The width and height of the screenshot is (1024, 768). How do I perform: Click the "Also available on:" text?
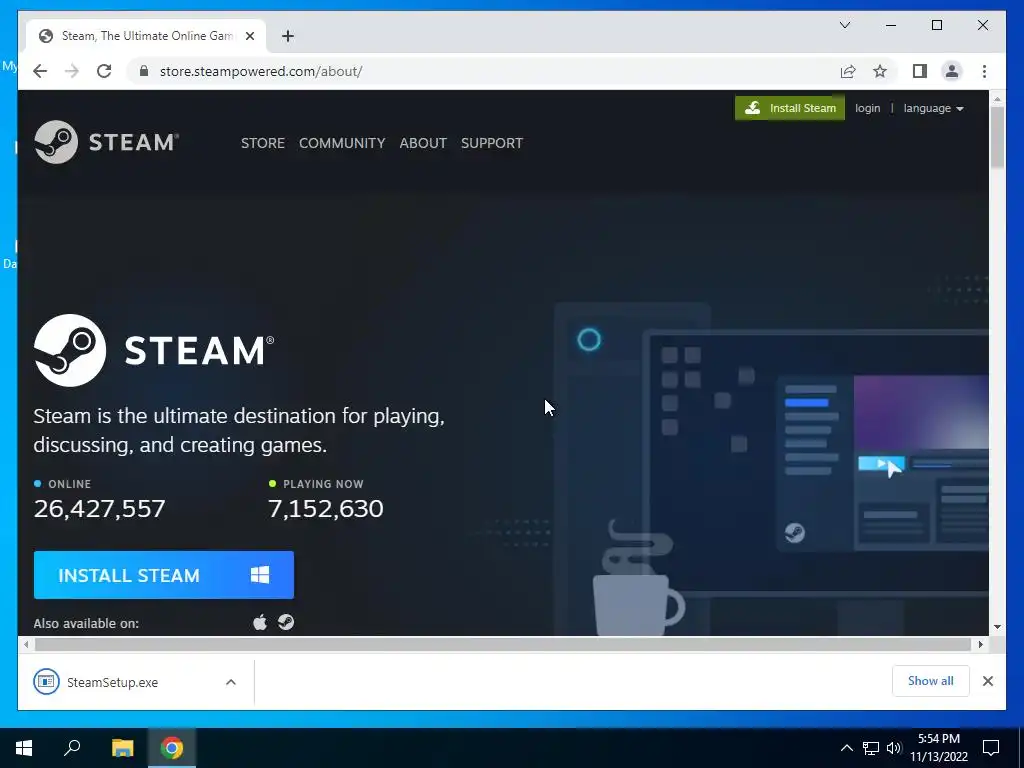click(86, 623)
